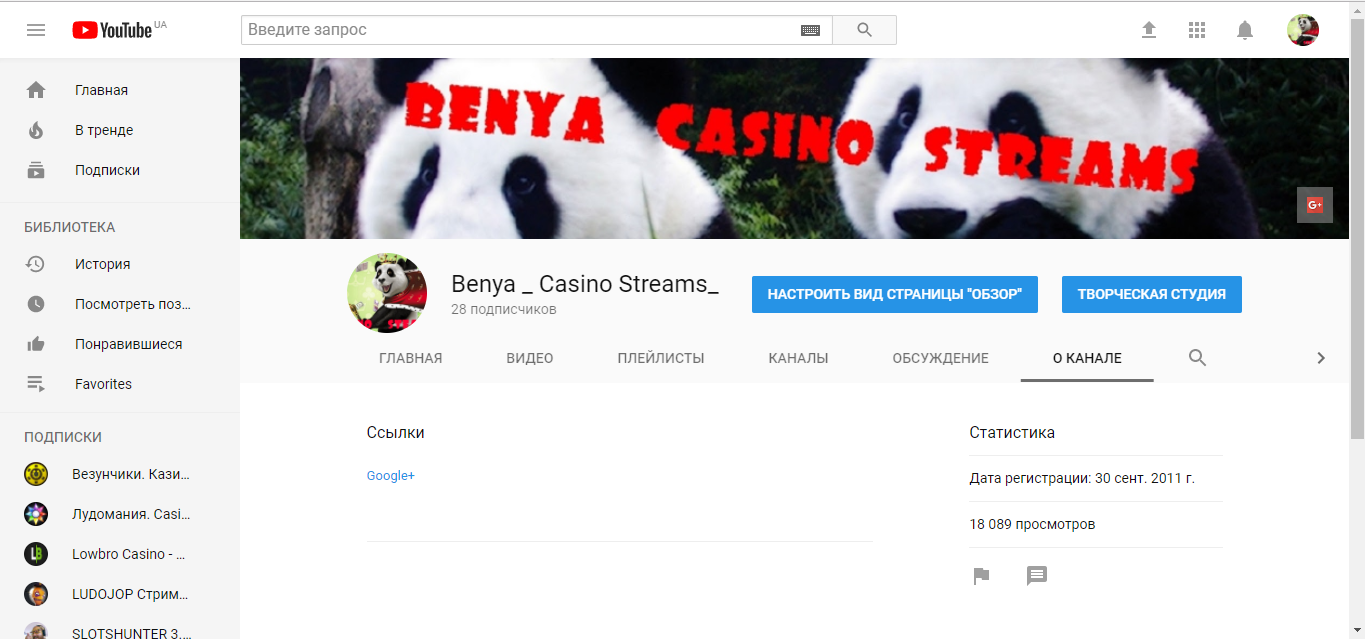
Task: Switch to the ПЛЕЙЛИСТЫ tab
Action: 661,358
